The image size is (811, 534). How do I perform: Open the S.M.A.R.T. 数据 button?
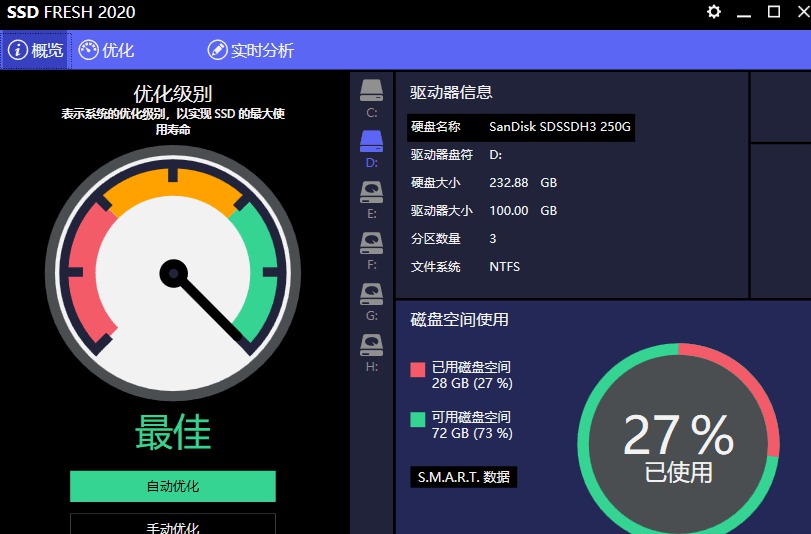pyautogui.click(x=463, y=477)
